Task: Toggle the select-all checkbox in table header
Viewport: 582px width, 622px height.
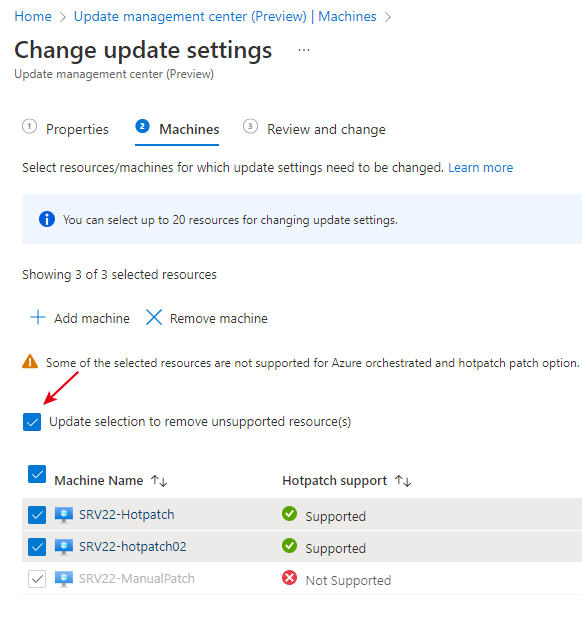Action: point(37,474)
